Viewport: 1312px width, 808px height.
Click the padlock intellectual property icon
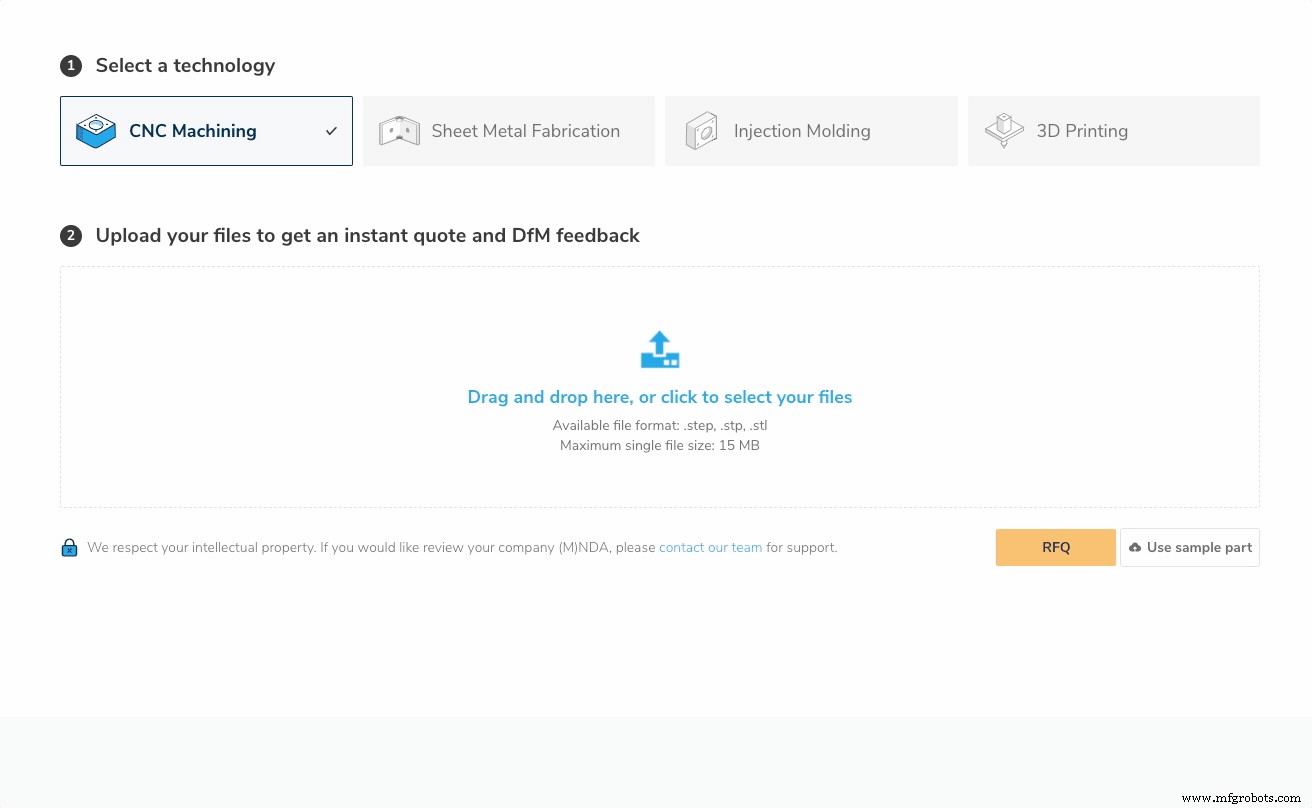tap(69, 548)
